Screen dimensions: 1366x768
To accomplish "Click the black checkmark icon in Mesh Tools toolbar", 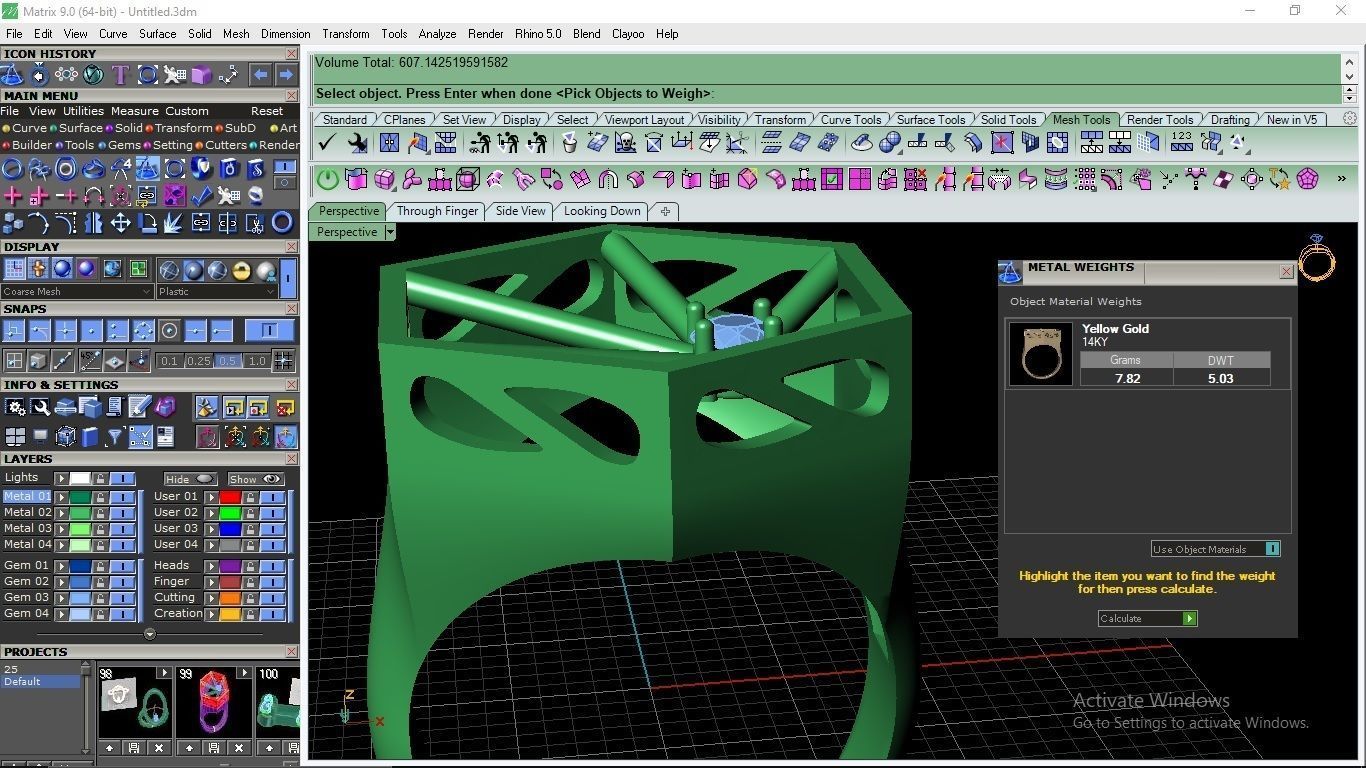I will 327,143.
